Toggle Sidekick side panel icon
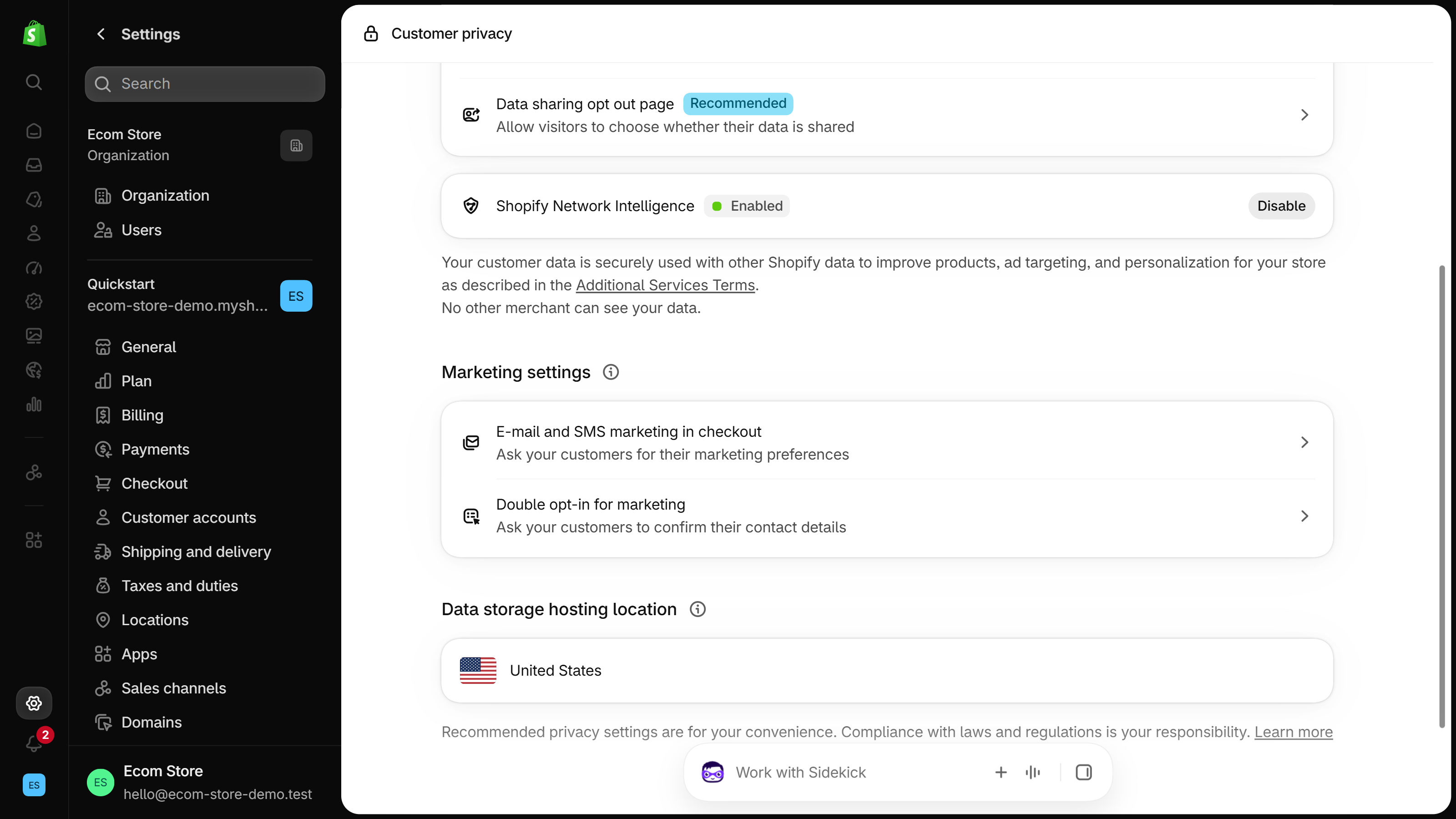The height and width of the screenshot is (819, 1456). coord(1083,773)
